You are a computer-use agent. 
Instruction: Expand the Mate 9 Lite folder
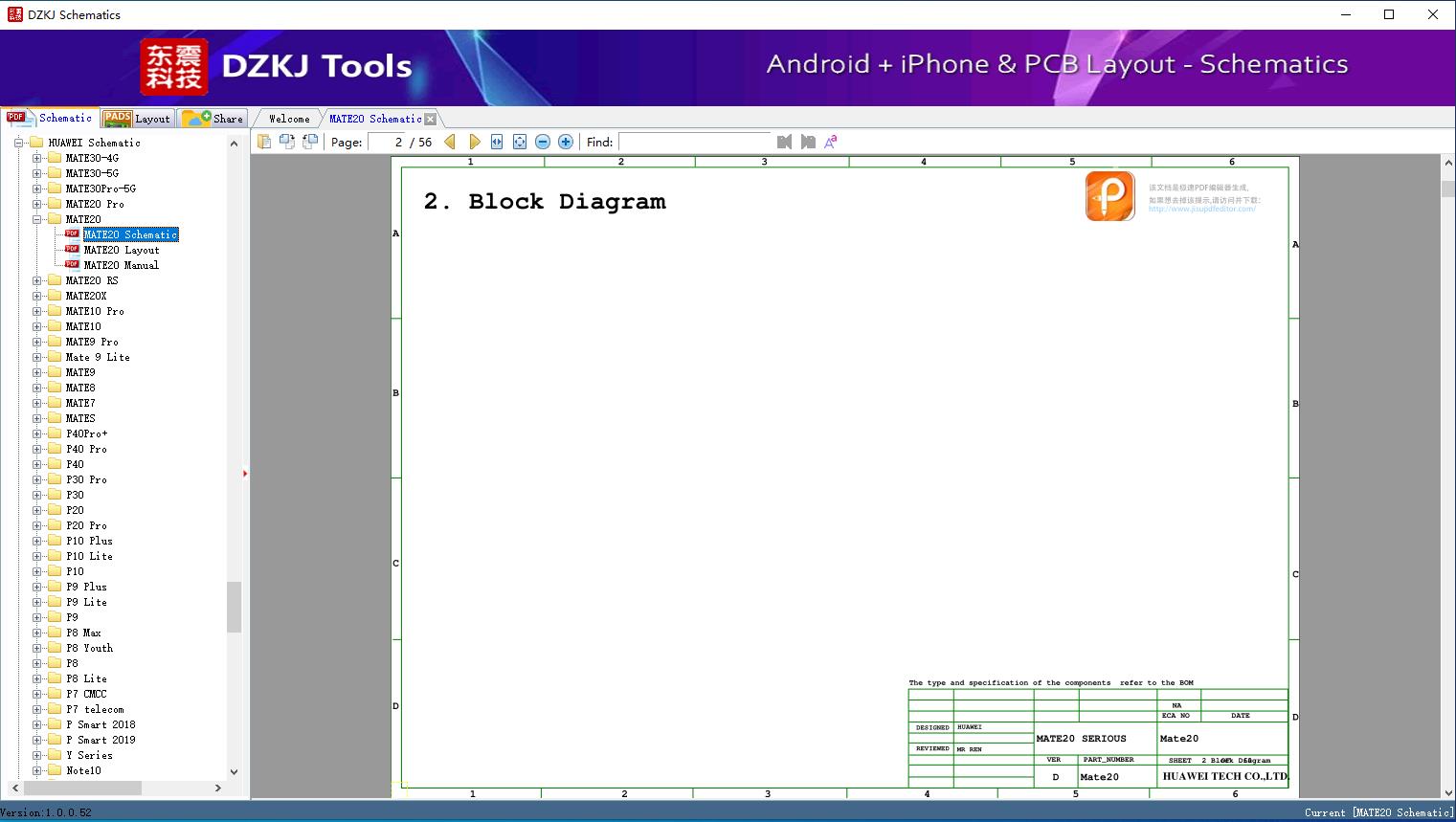(36, 357)
